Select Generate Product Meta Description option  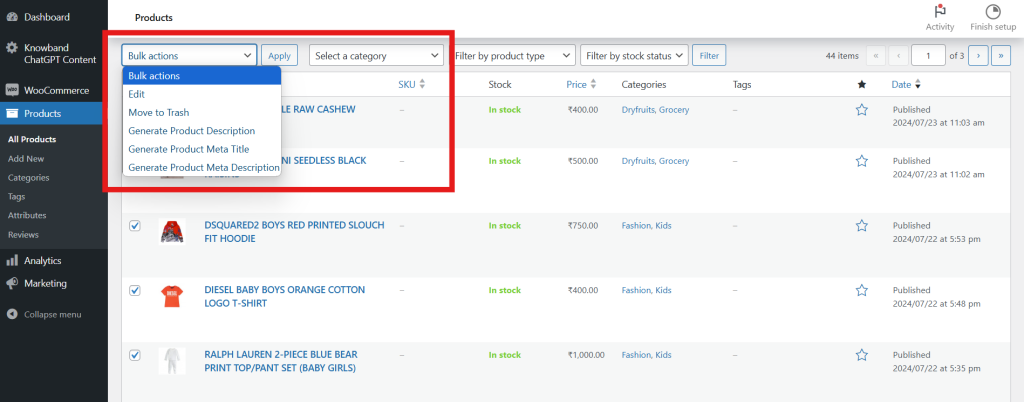click(202, 167)
